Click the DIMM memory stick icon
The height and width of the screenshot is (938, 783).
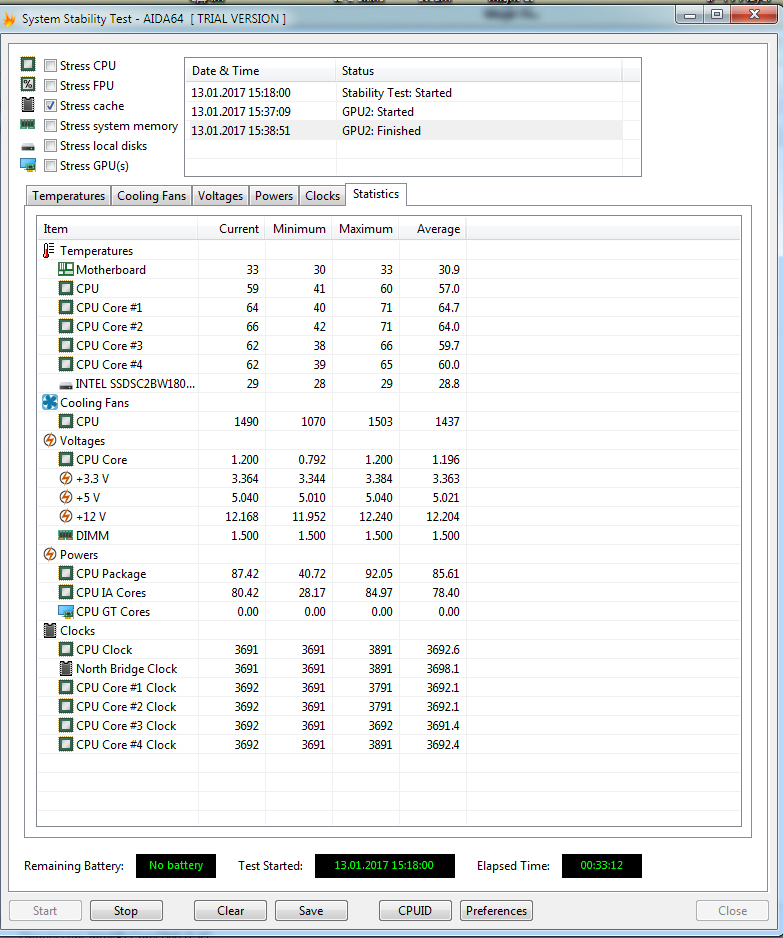coord(66,535)
